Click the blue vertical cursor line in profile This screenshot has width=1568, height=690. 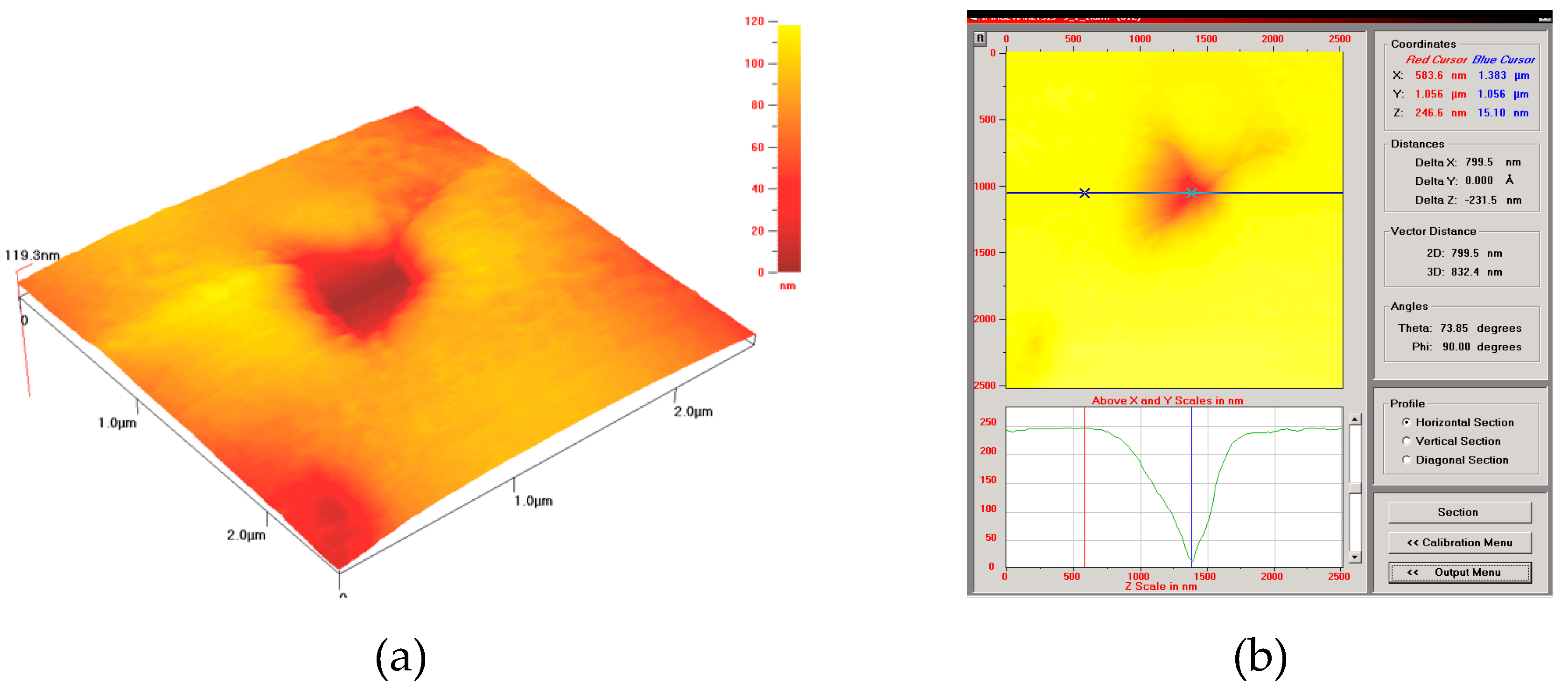pyautogui.click(x=1191, y=474)
